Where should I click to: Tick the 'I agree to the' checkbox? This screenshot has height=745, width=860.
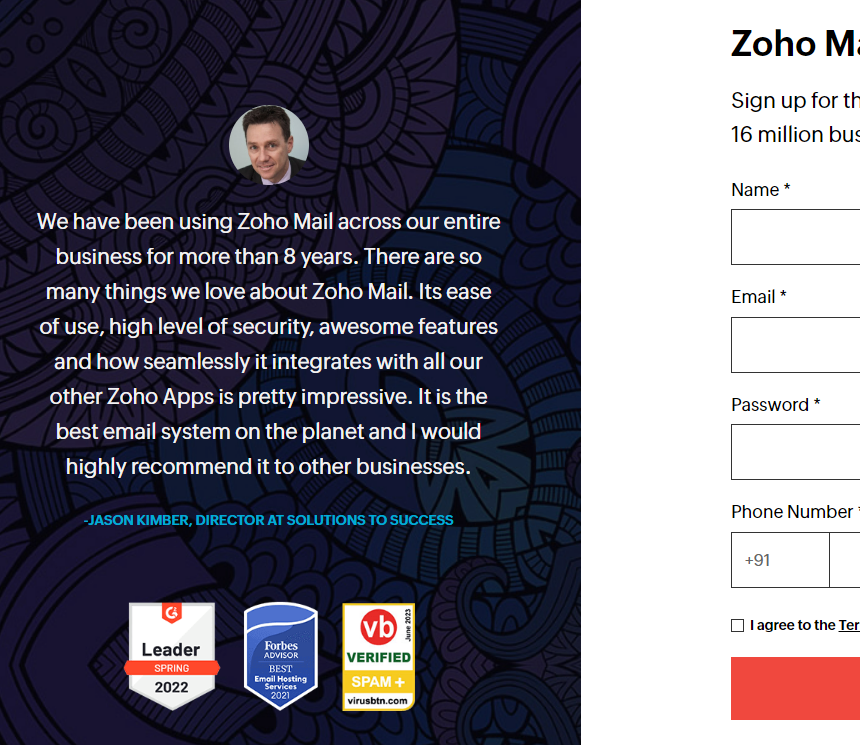[x=737, y=625]
